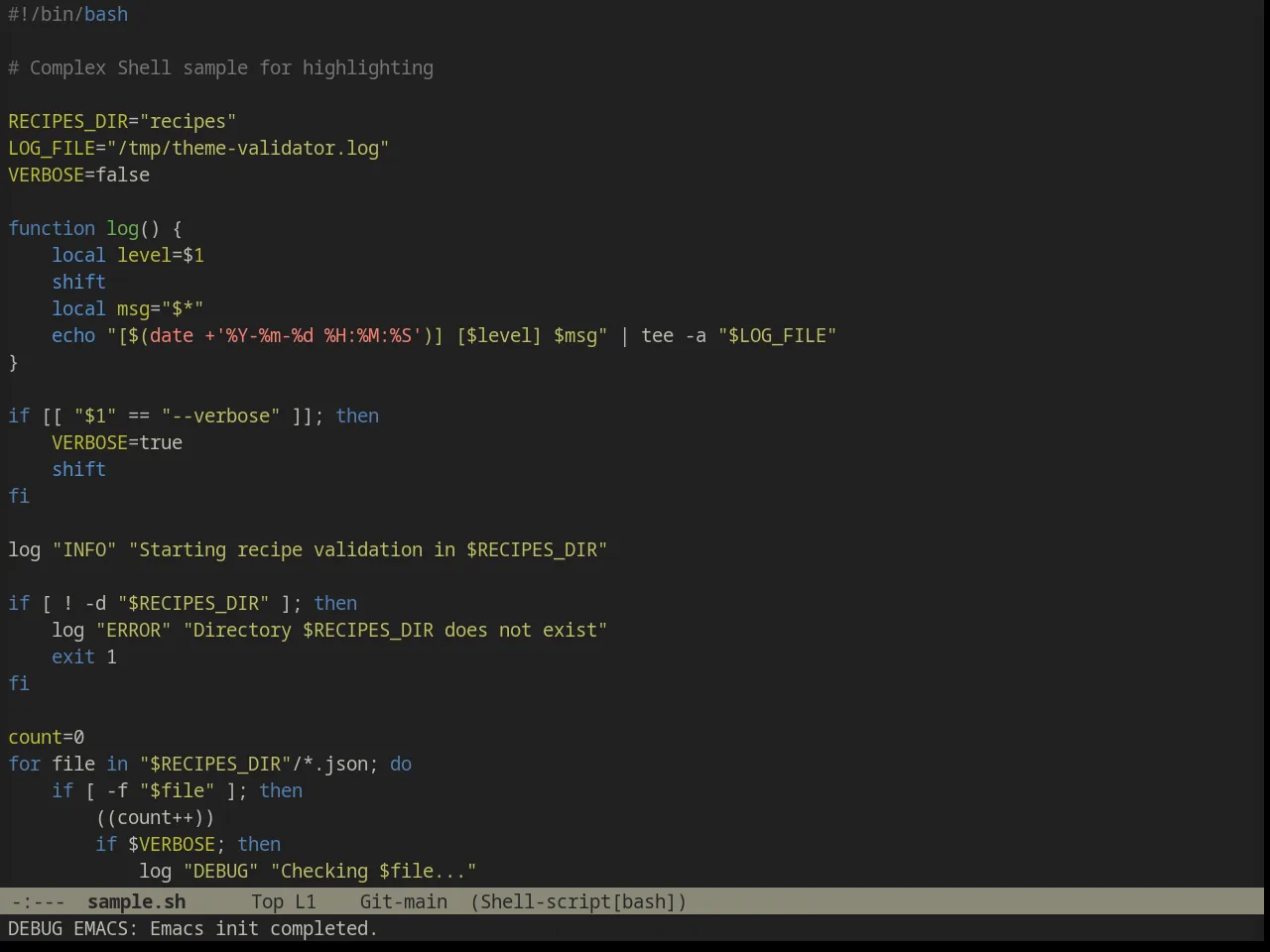Click the Top position indicator in mode line

267,901
